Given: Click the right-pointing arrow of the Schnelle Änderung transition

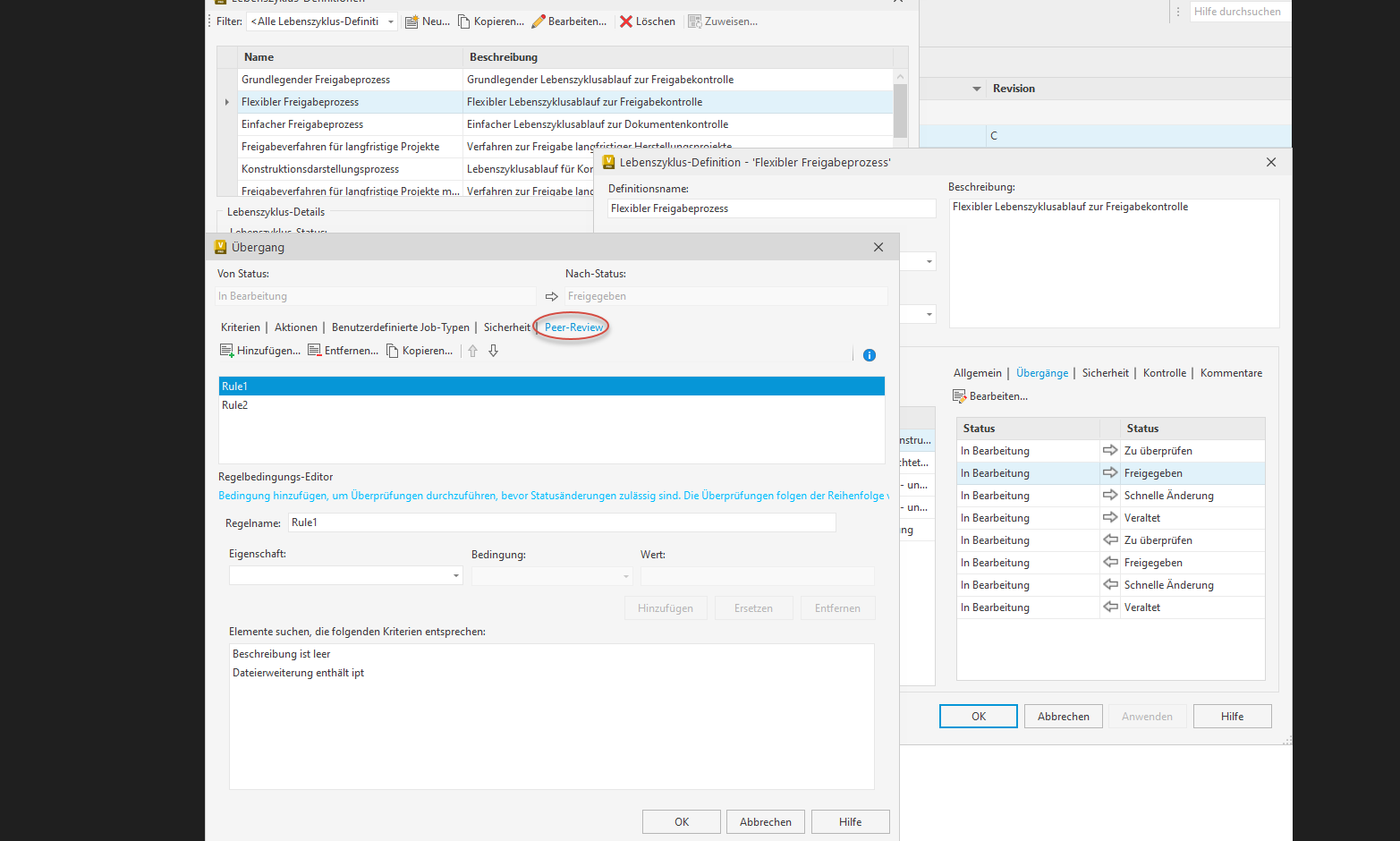Looking at the screenshot, I should pos(1110,495).
